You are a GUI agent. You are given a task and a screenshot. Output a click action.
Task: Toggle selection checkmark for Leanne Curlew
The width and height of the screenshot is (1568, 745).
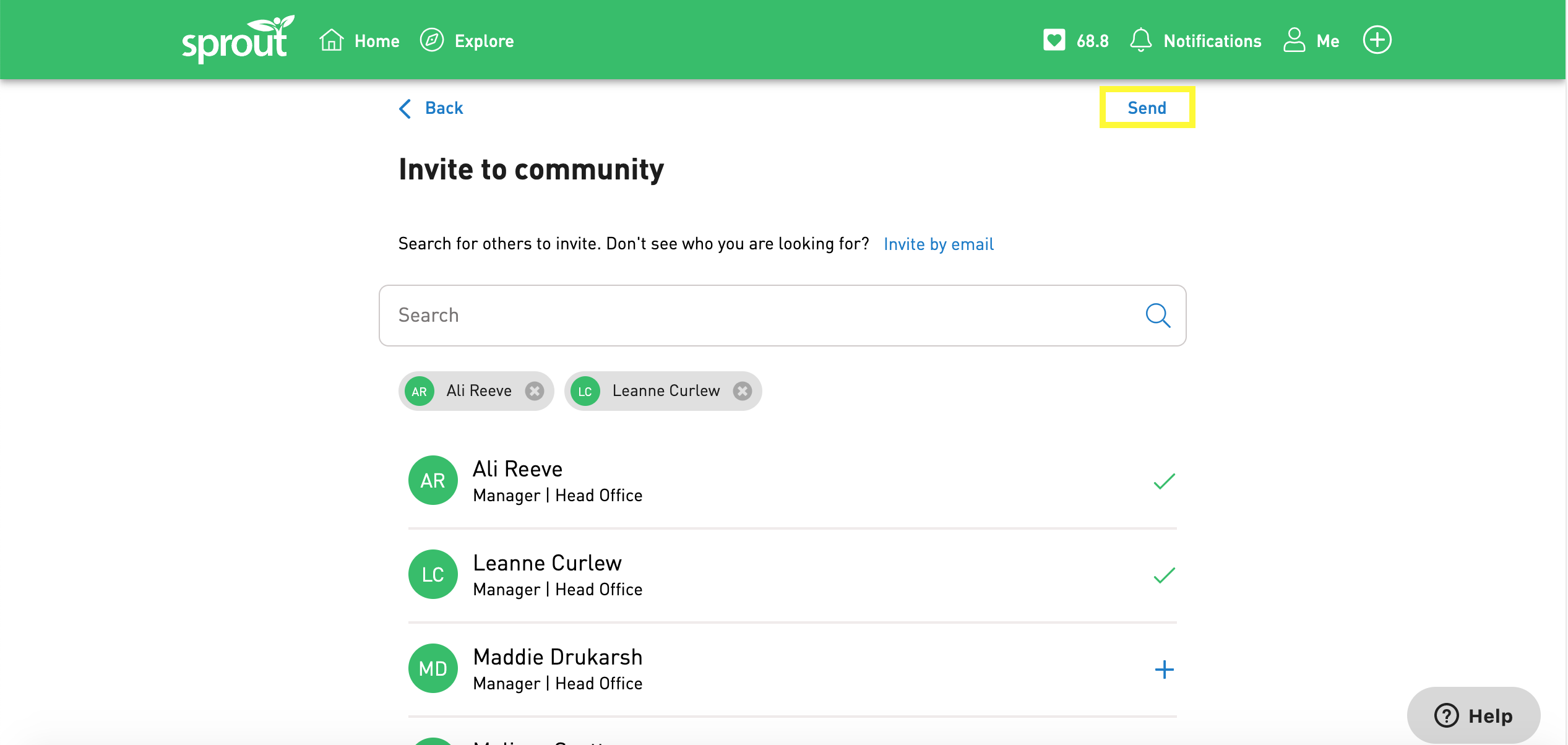[1163, 575]
